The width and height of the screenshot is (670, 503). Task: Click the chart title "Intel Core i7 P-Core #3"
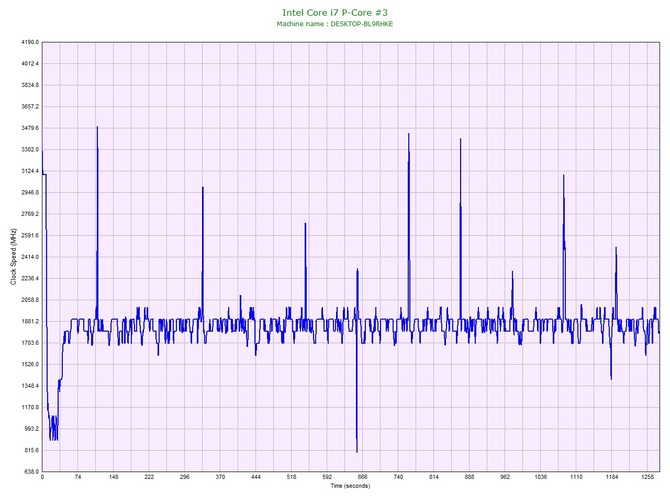(x=335, y=12)
